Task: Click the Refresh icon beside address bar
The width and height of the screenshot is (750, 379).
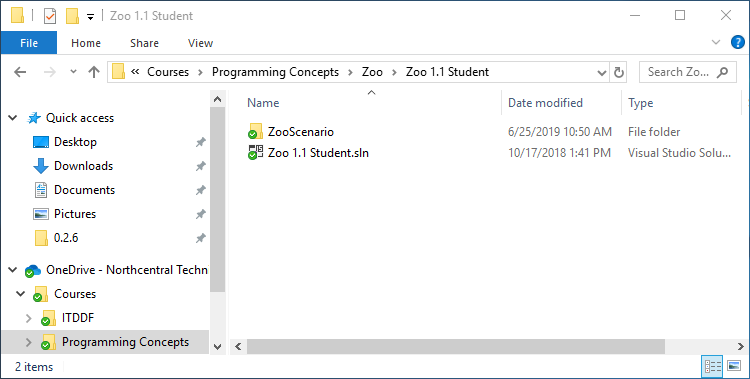Action: click(618, 72)
